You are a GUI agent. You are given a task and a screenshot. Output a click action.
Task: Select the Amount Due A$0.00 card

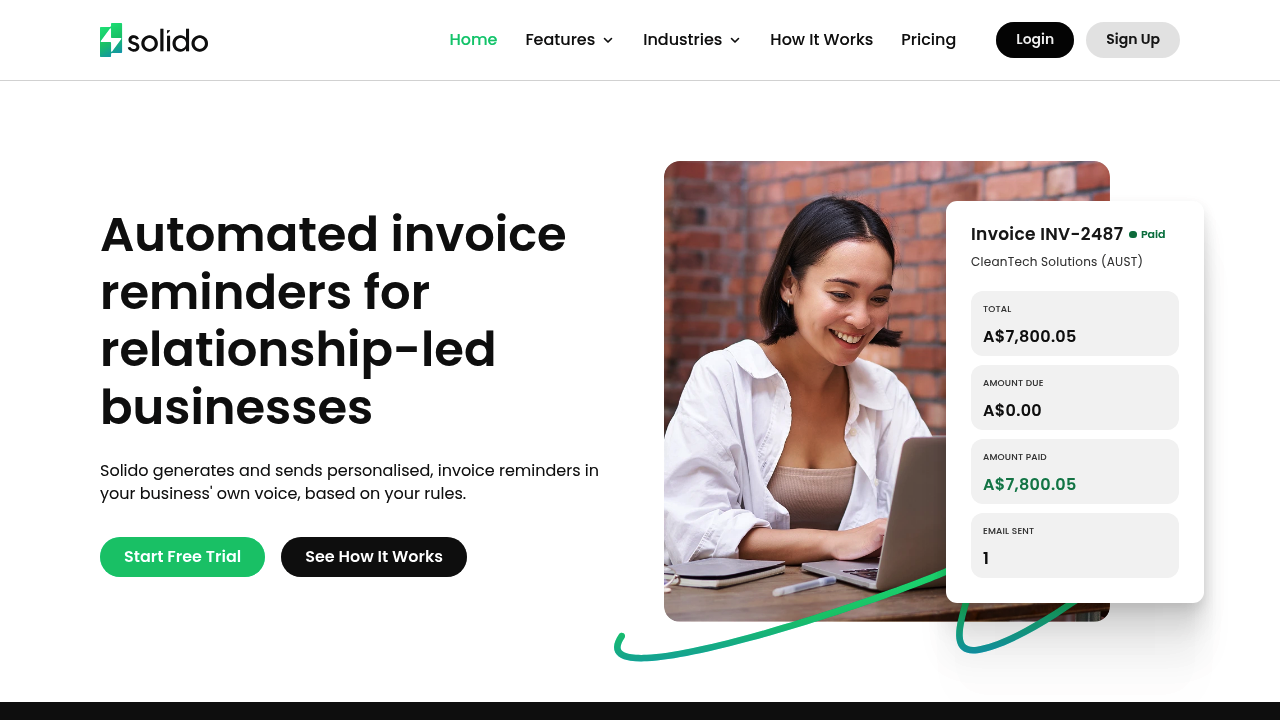click(1075, 398)
